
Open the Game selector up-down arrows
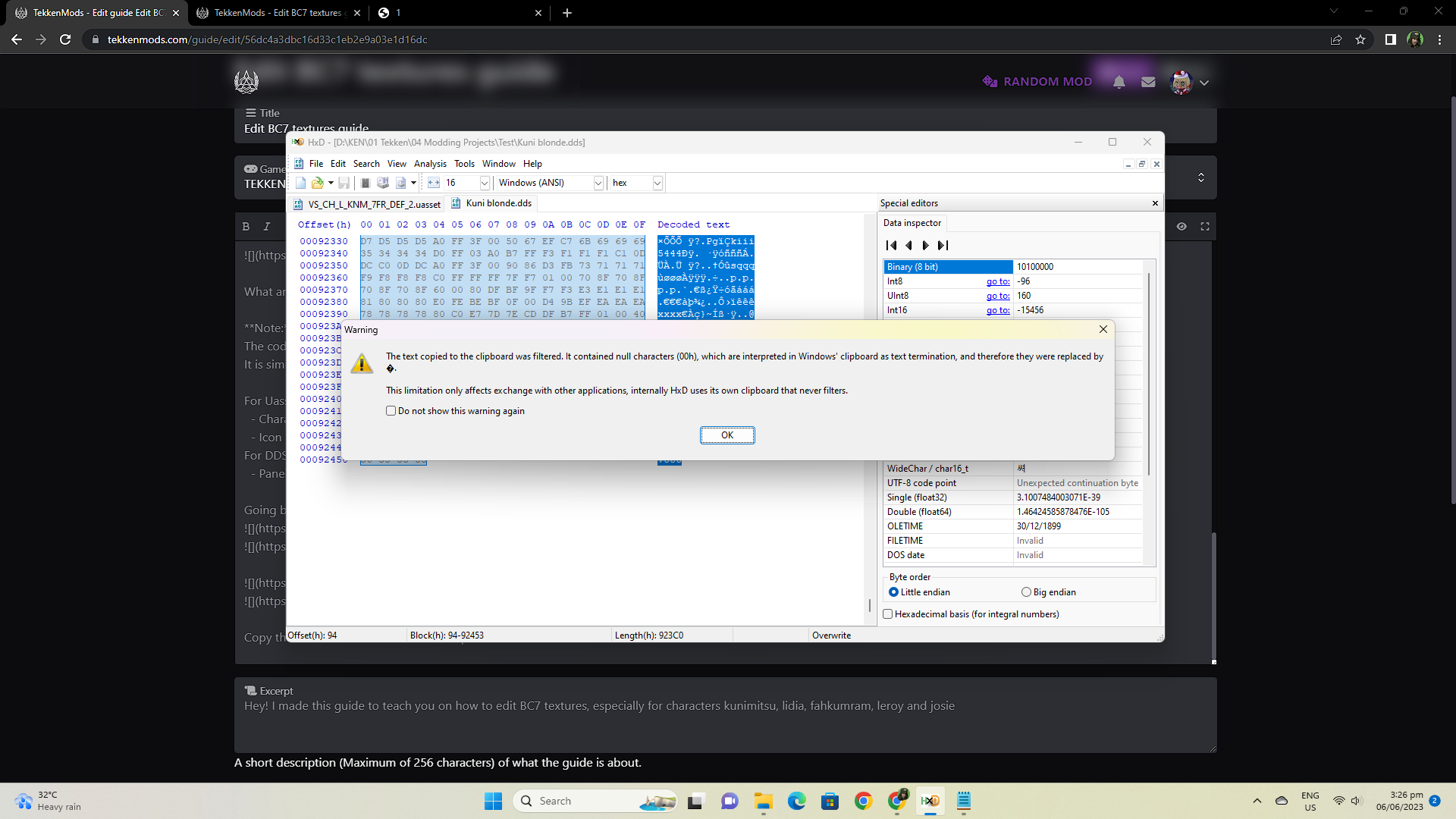pos(1201,177)
